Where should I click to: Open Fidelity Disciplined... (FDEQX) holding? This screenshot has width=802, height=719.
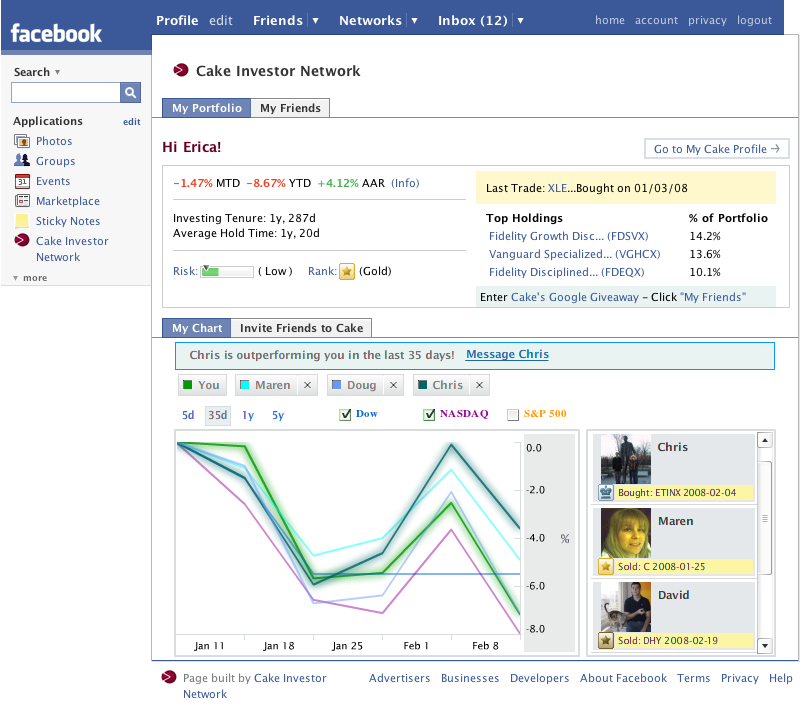coord(566,272)
